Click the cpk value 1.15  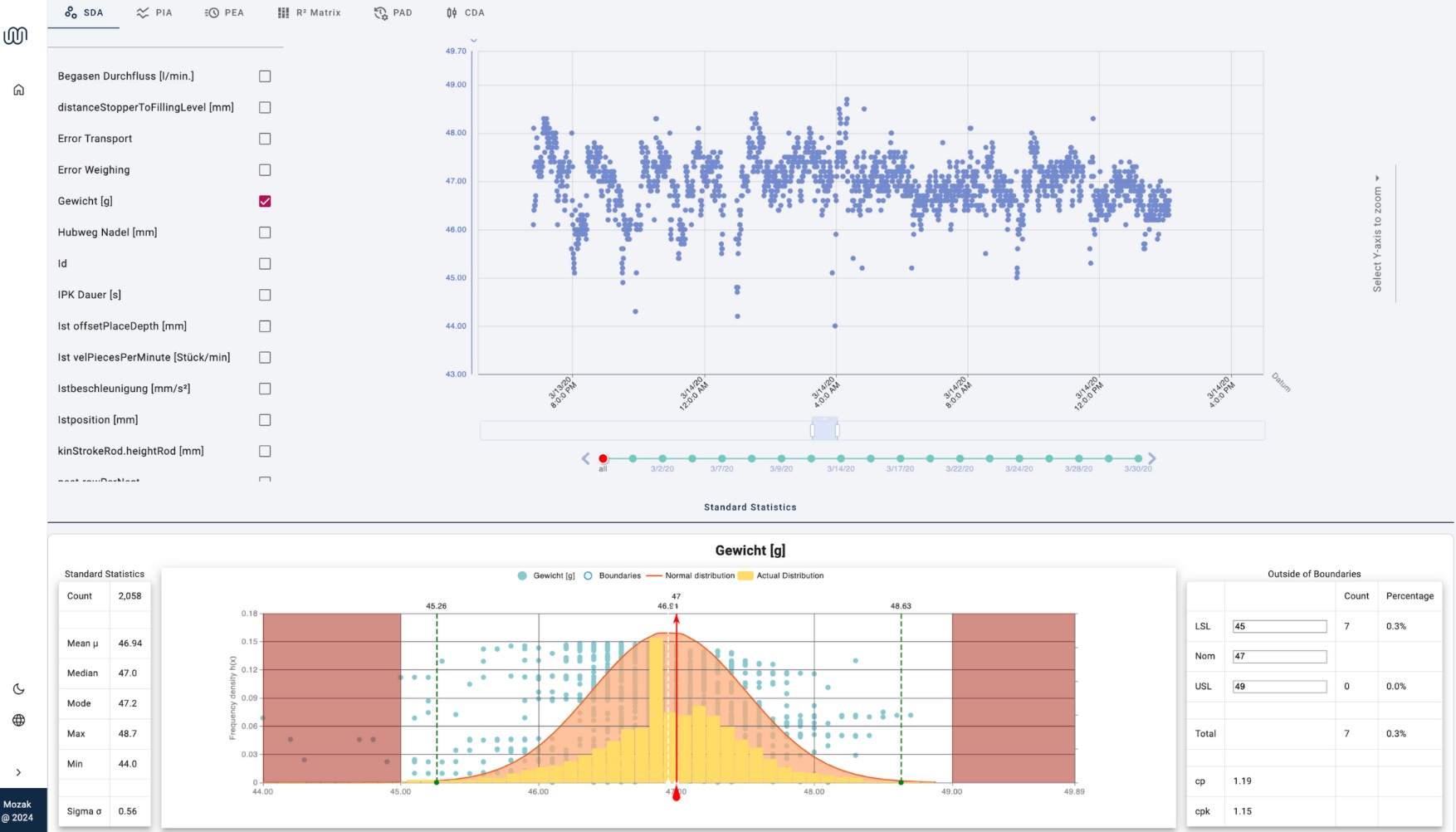coord(1242,811)
